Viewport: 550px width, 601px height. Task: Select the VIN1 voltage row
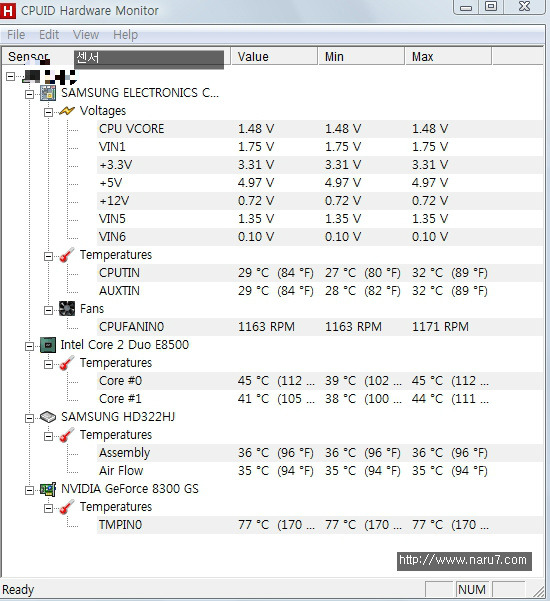(320, 147)
